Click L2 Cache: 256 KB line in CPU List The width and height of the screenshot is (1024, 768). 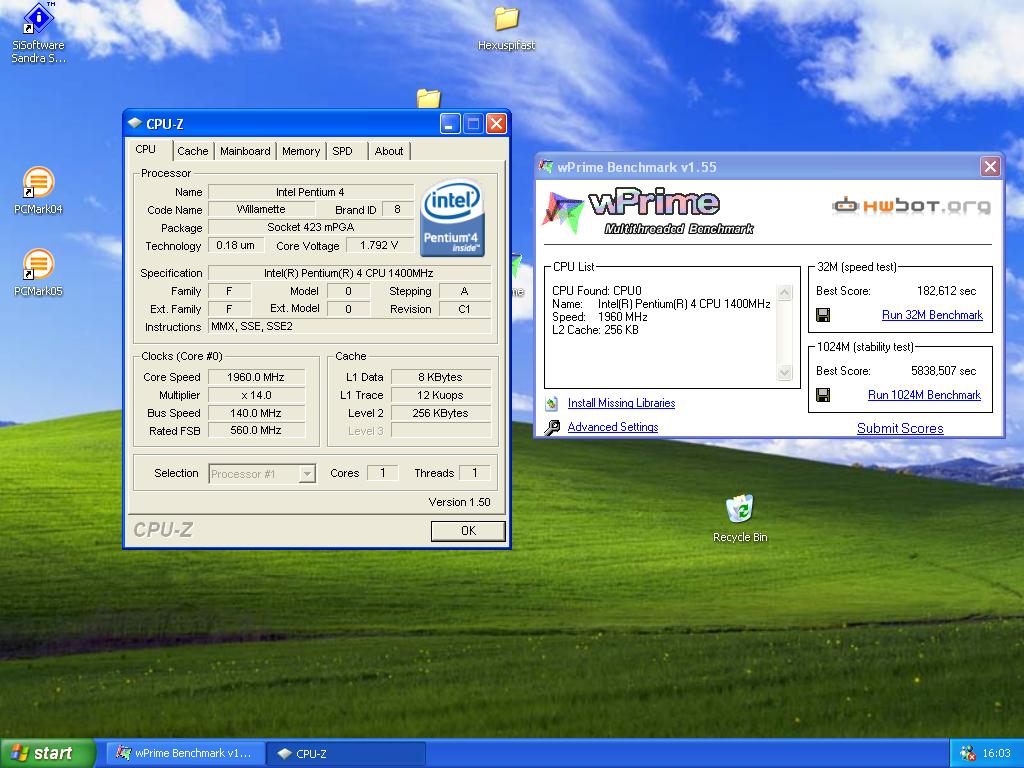(595, 330)
